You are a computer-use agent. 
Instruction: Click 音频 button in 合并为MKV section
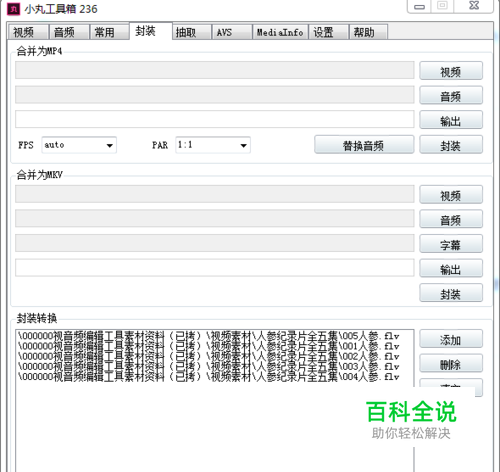(451, 219)
